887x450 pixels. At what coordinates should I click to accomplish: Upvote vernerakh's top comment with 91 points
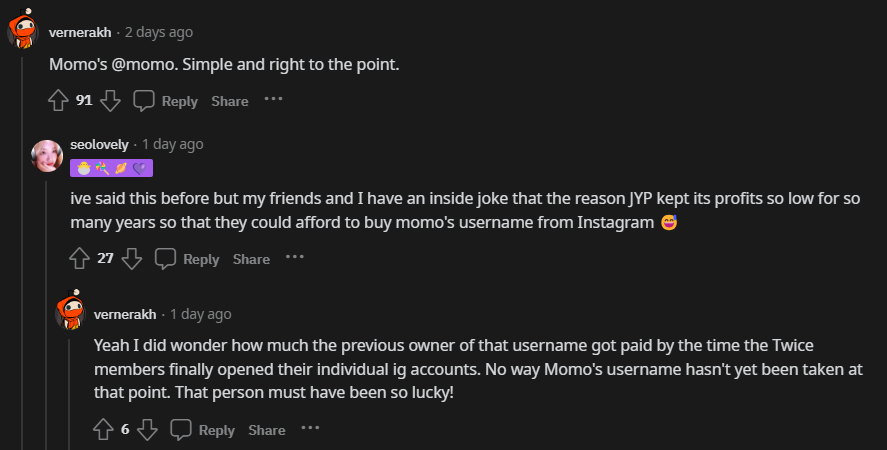[x=58, y=100]
